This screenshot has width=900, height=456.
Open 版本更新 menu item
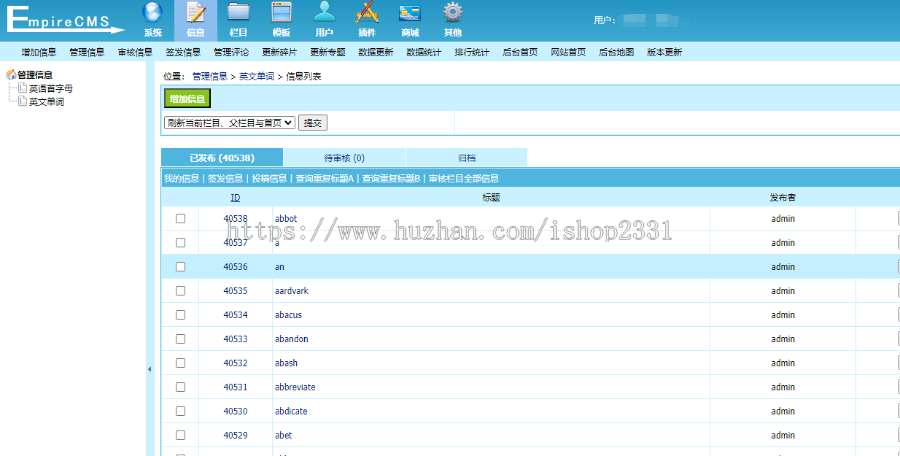(665, 52)
